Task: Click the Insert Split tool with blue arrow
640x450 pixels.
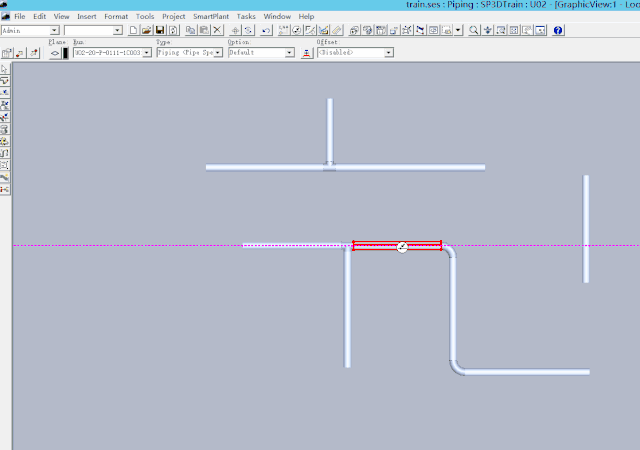Action: tap(4, 93)
